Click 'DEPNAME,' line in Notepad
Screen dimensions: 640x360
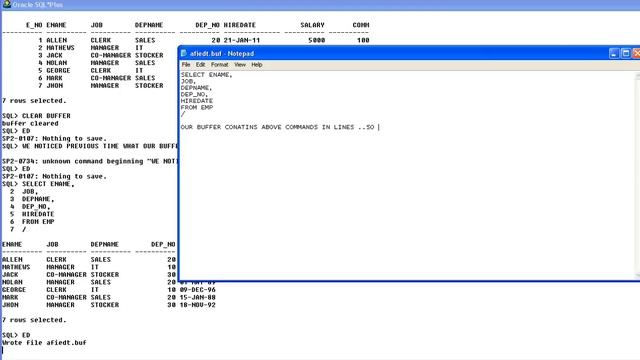[x=196, y=88]
